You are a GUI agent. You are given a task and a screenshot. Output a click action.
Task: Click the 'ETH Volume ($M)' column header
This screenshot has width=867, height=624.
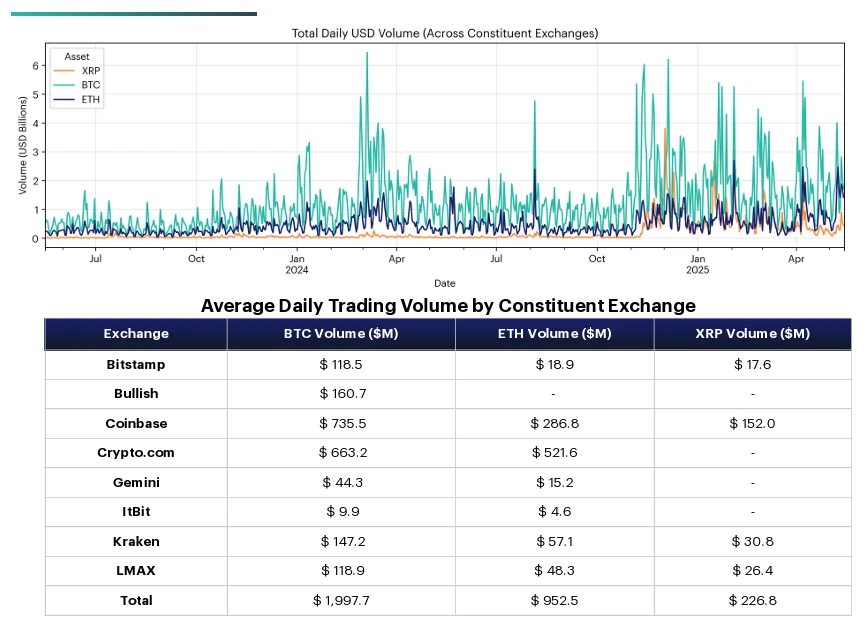[x=554, y=334]
